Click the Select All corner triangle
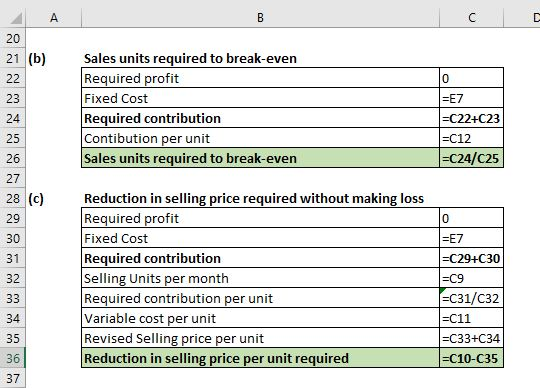The height and width of the screenshot is (388, 540). click(x=16, y=18)
